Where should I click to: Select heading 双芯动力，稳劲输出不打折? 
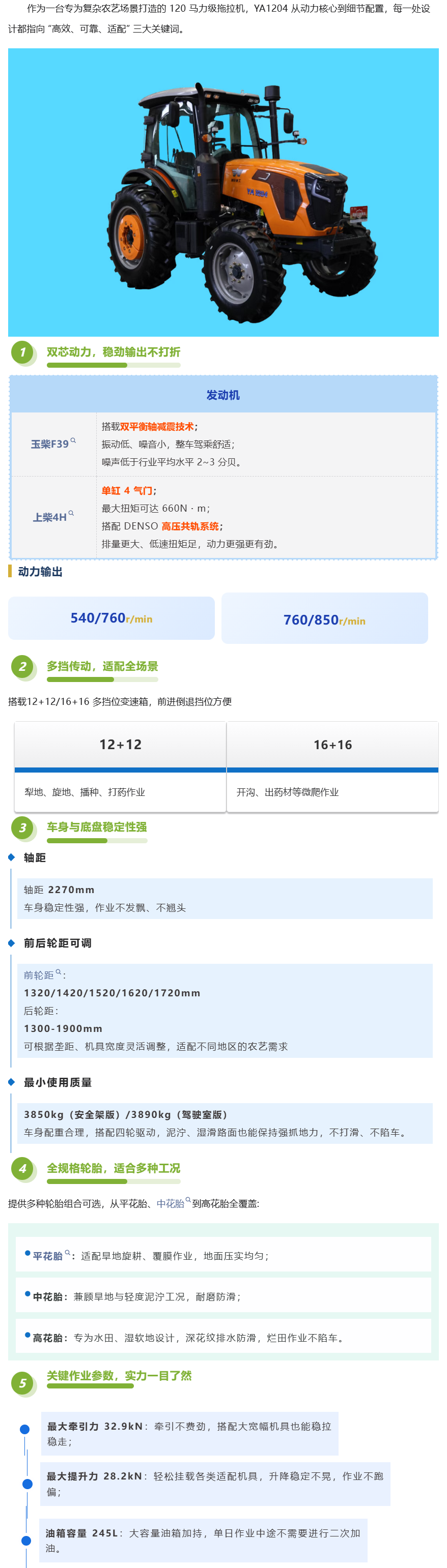[x=114, y=352]
